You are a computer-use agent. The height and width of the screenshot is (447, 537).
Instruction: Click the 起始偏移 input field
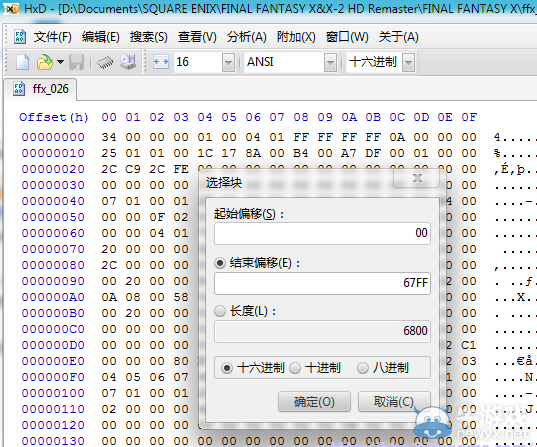click(x=322, y=233)
